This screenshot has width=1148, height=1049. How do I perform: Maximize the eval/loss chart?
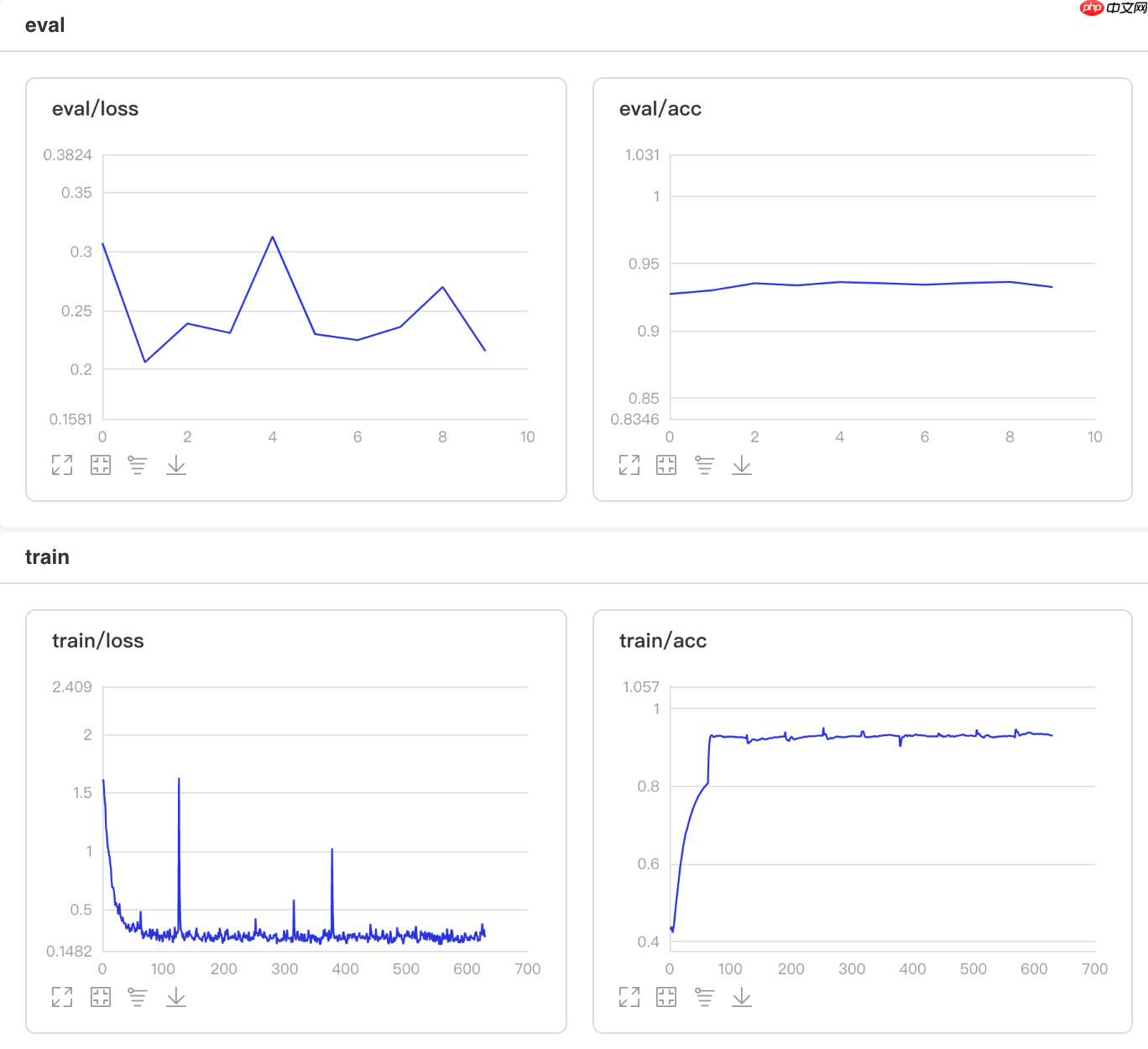(x=62, y=465)
